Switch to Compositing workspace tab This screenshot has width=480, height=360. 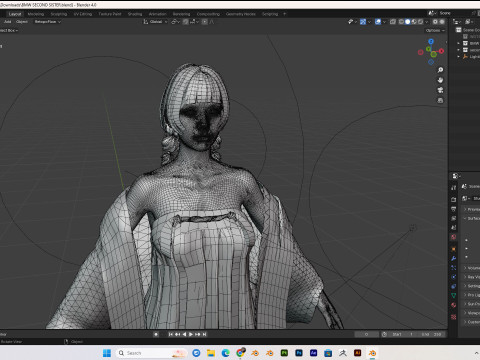click(208, 14)
